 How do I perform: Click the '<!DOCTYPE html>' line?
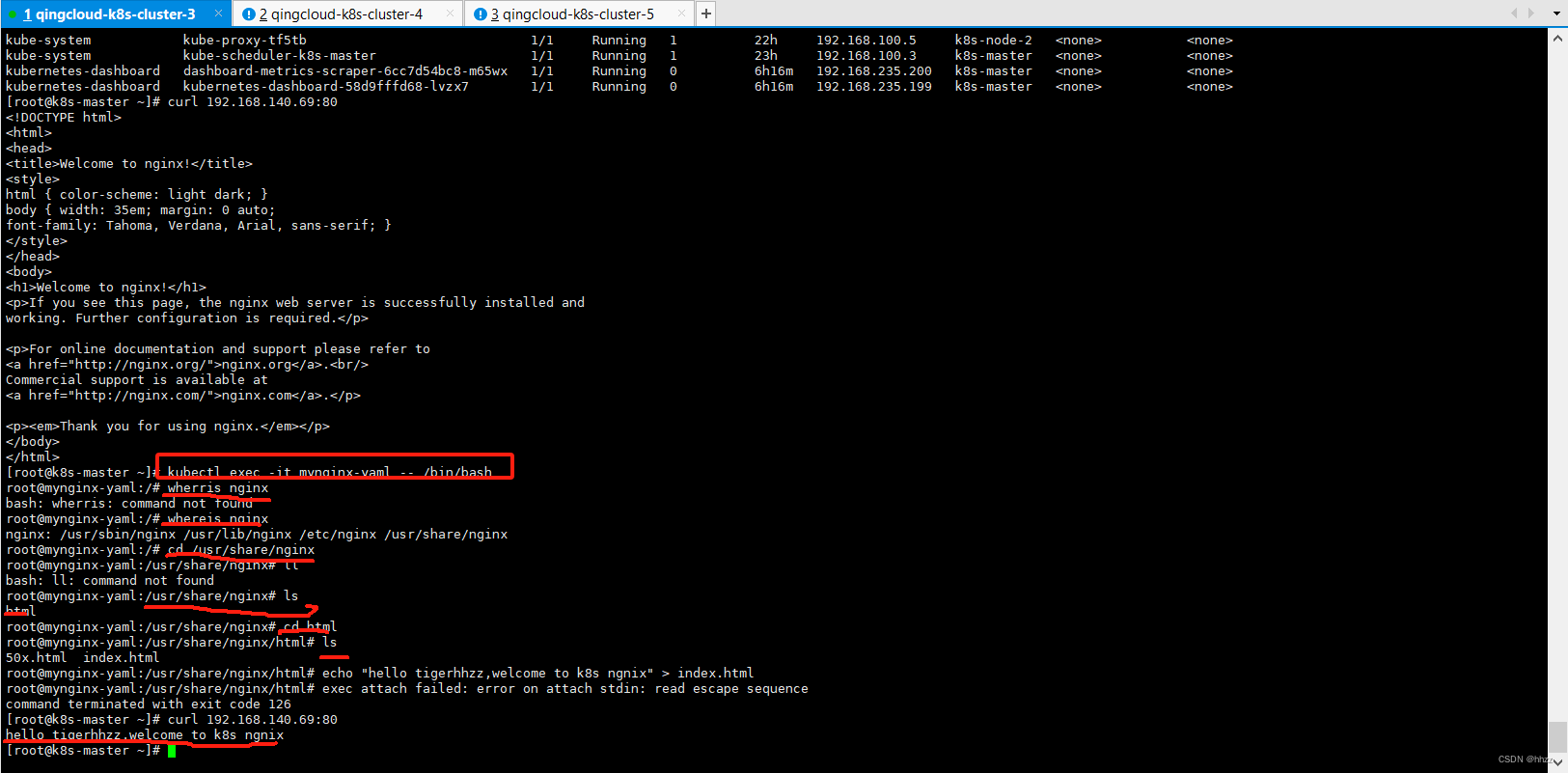64,118
